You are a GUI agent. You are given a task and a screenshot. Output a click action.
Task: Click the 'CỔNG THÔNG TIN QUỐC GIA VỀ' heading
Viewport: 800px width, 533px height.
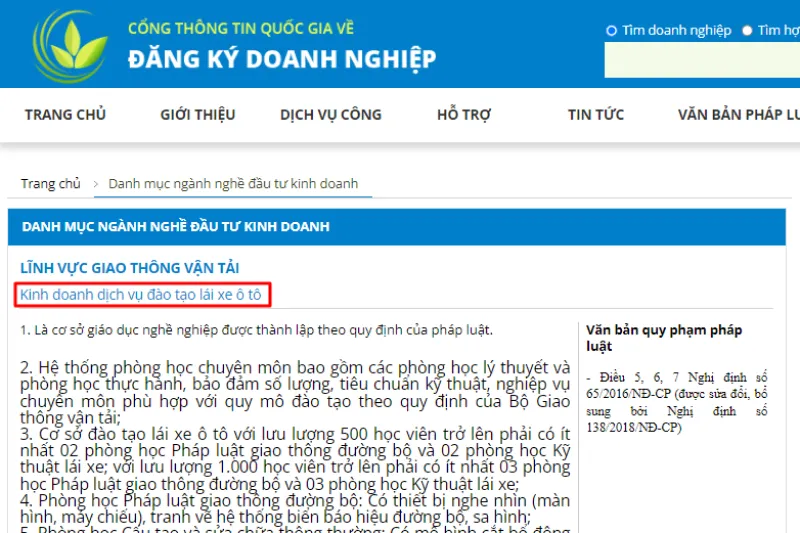(x=240, y=28)
